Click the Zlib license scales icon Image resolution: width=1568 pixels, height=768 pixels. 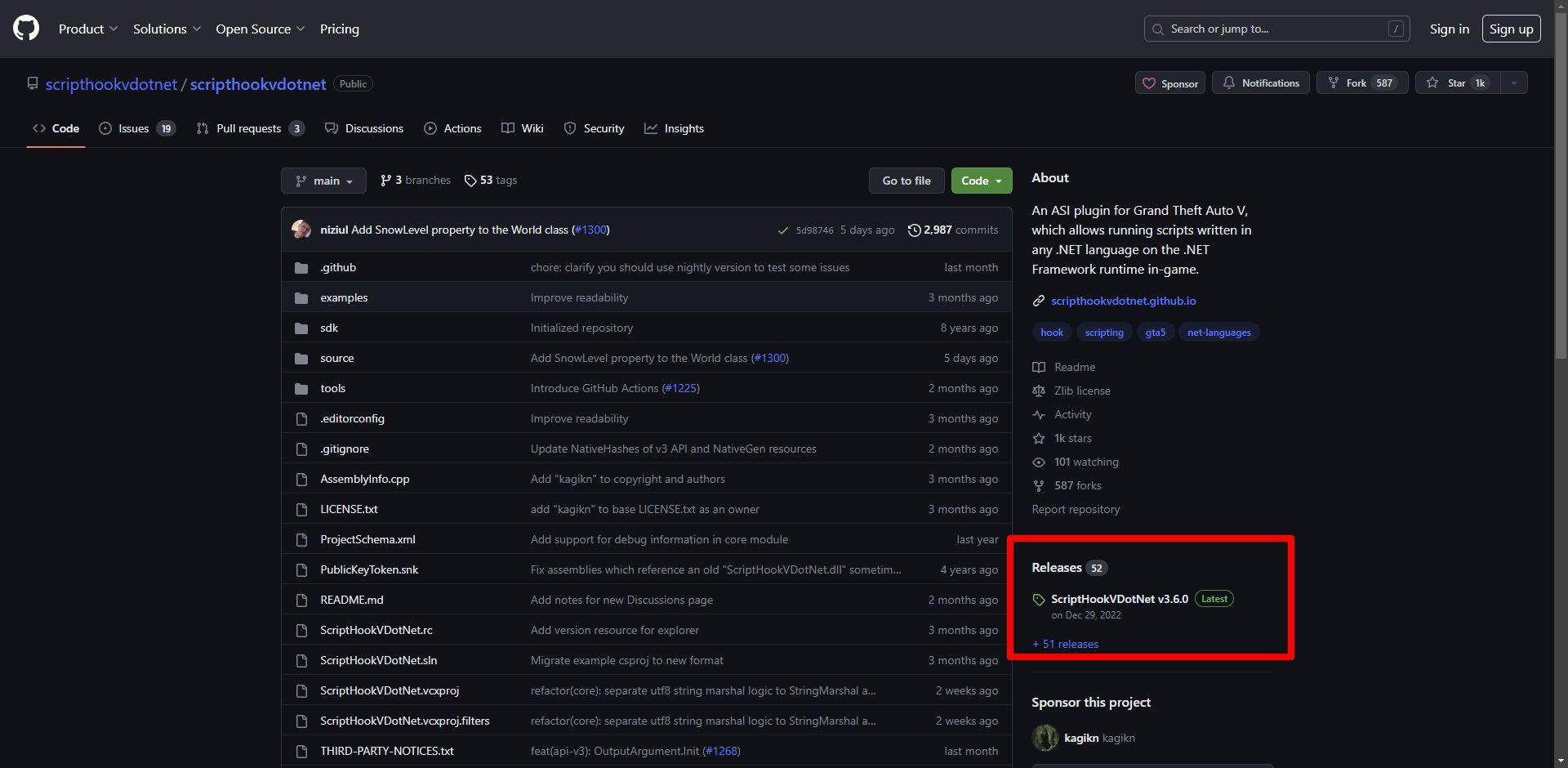[1039, 391]
